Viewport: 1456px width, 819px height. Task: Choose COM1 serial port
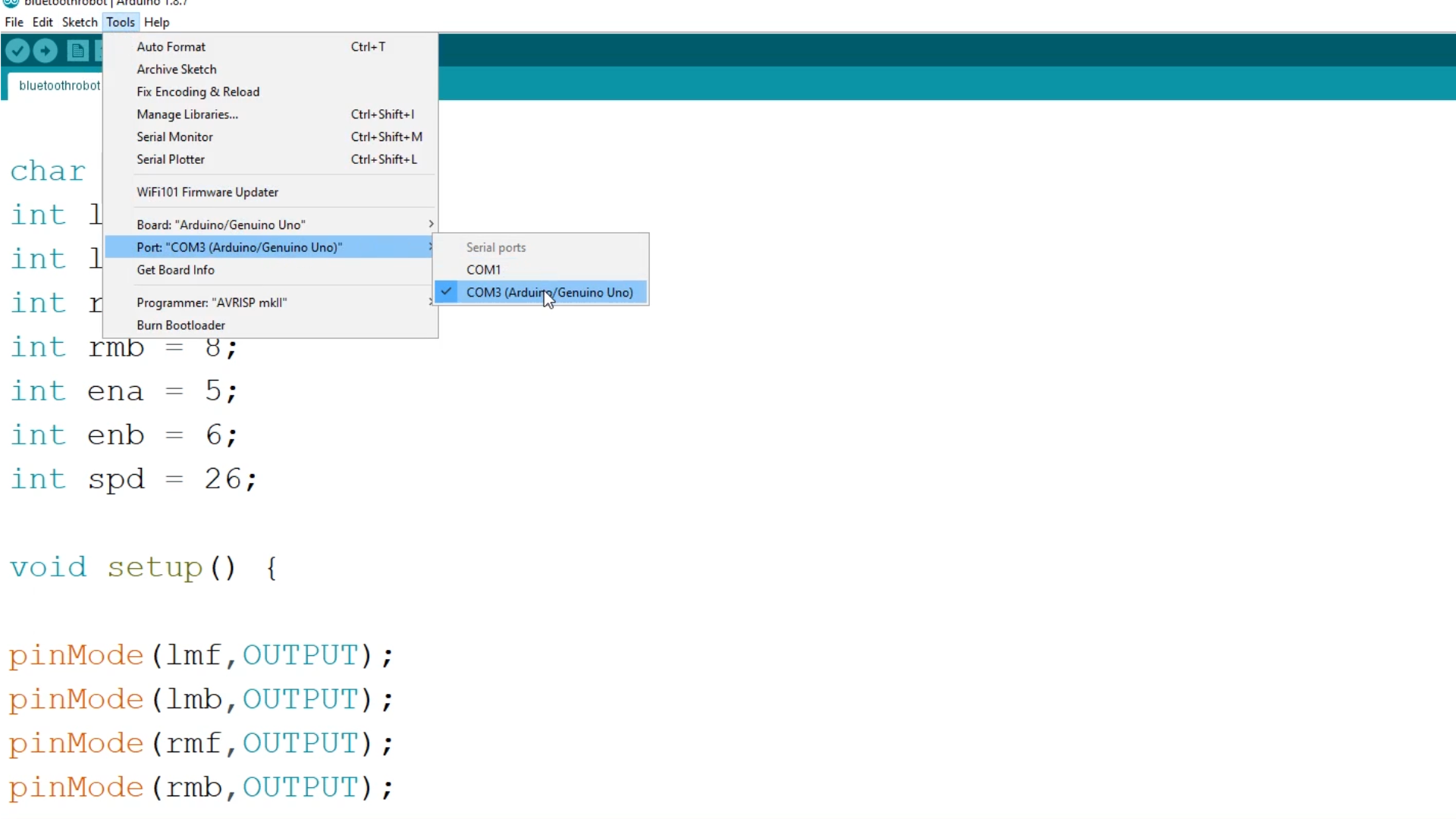click(x=483, y=269)
